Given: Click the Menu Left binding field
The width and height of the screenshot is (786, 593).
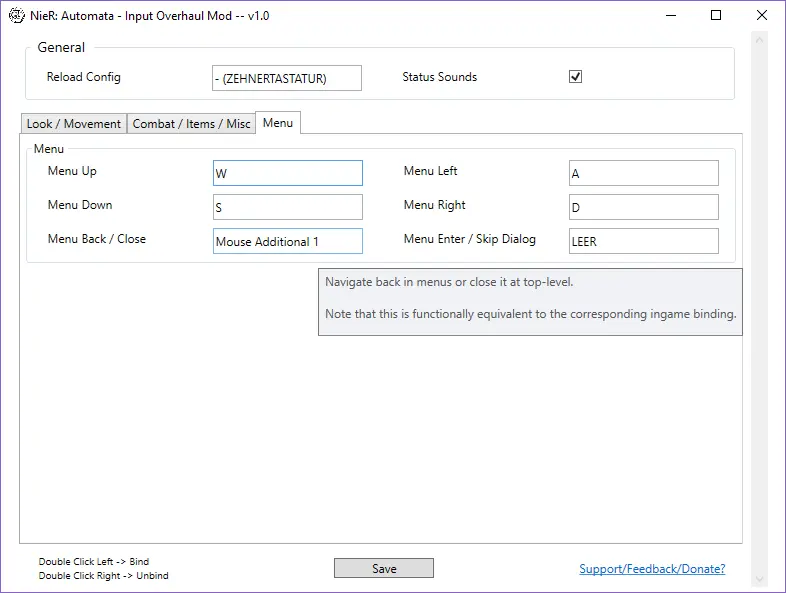Looking at the screenshot, I should pos(644,173).
